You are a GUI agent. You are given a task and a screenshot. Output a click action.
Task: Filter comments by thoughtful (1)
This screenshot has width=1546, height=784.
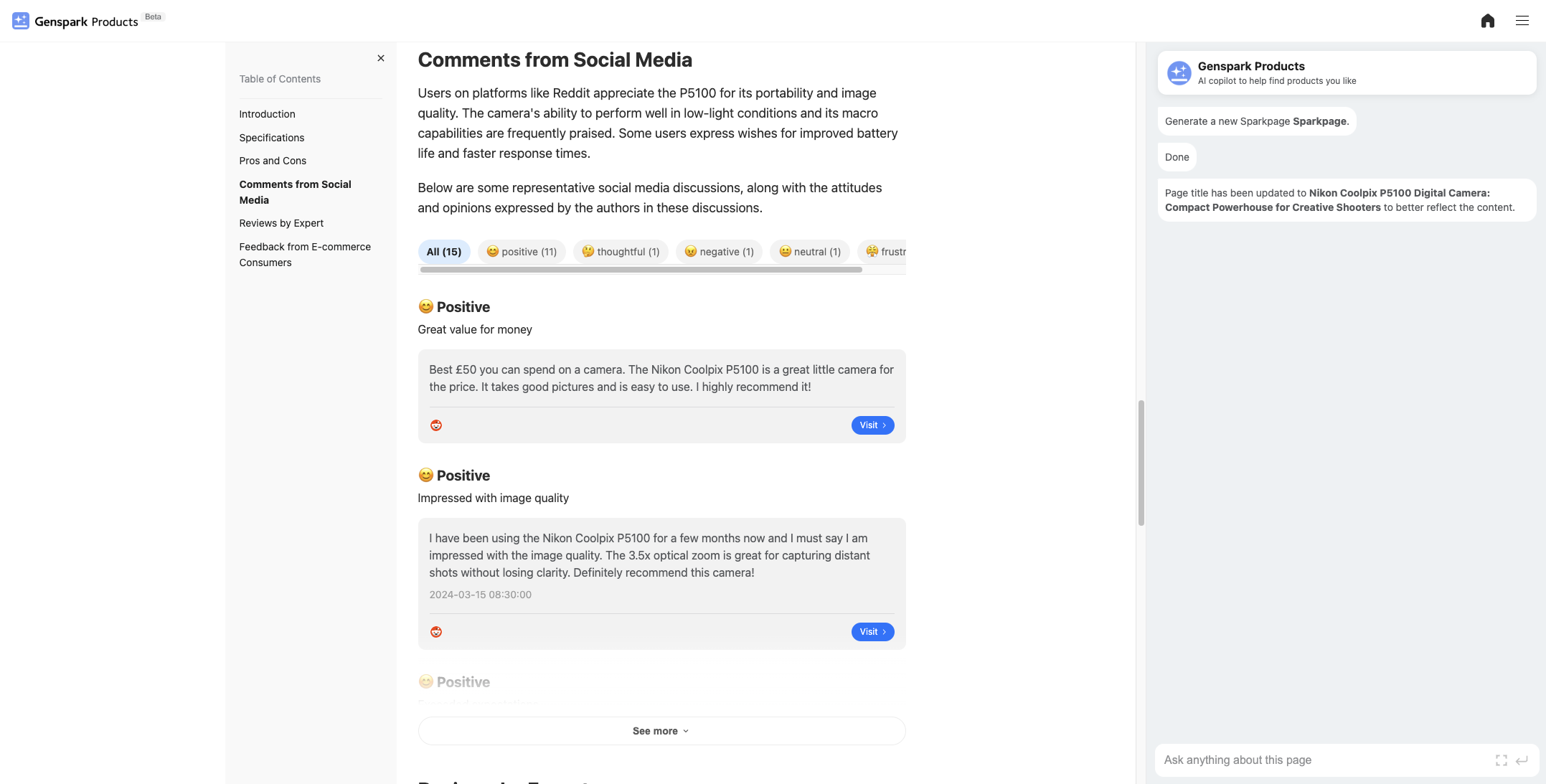coord(621,252)
